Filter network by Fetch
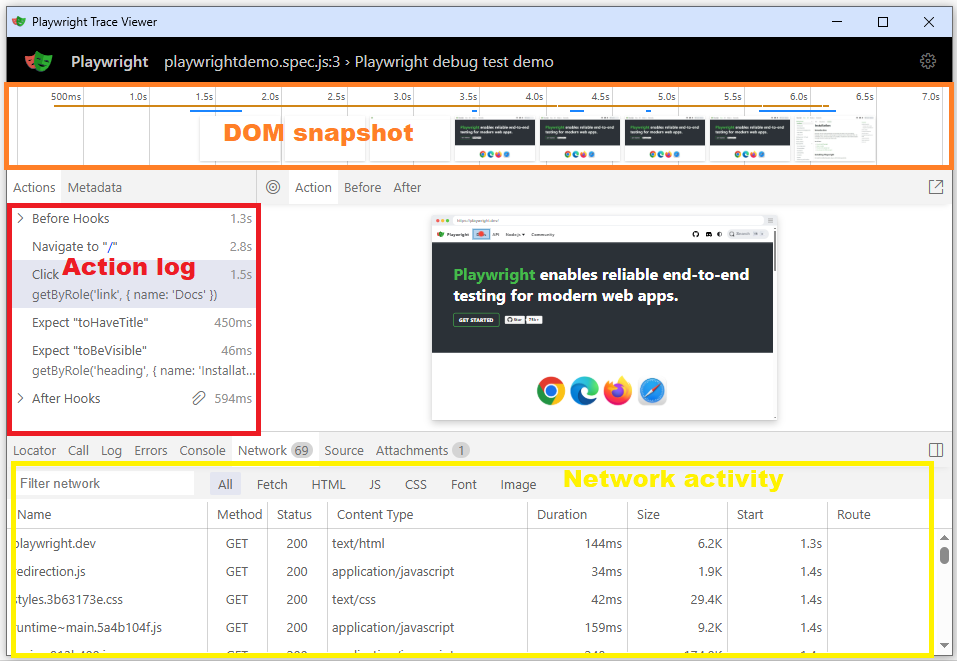Image resolution: width=957 pixels, height=661 pixels. pyautogui.click(x=272, y=484)
